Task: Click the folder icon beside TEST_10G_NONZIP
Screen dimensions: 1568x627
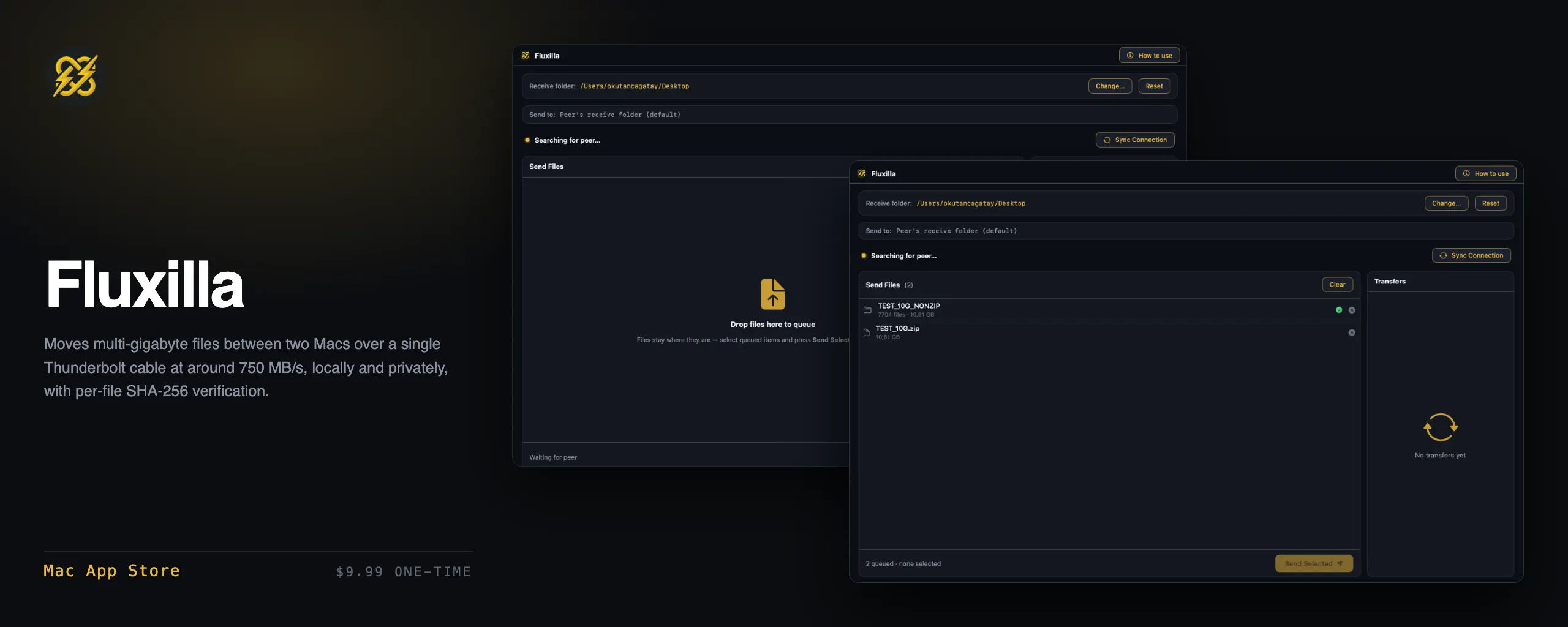Action: [x=867, y=310]
